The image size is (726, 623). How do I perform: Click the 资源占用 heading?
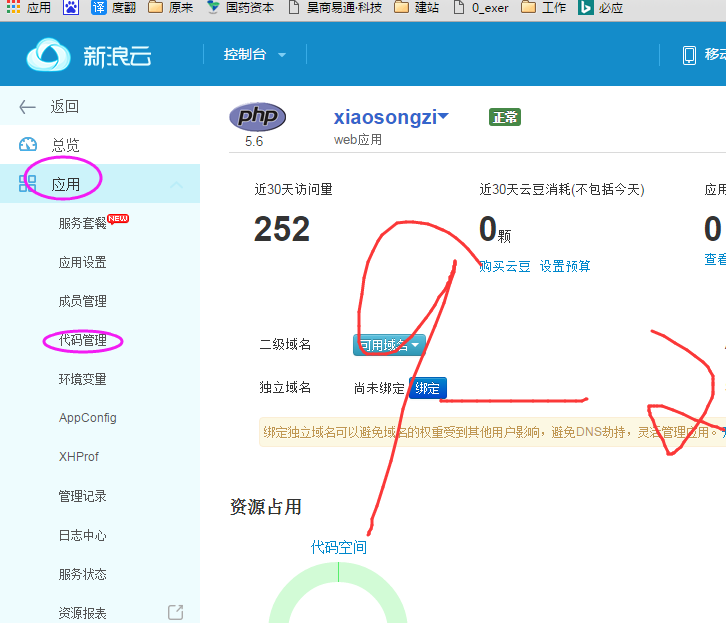tap(266, 507)
